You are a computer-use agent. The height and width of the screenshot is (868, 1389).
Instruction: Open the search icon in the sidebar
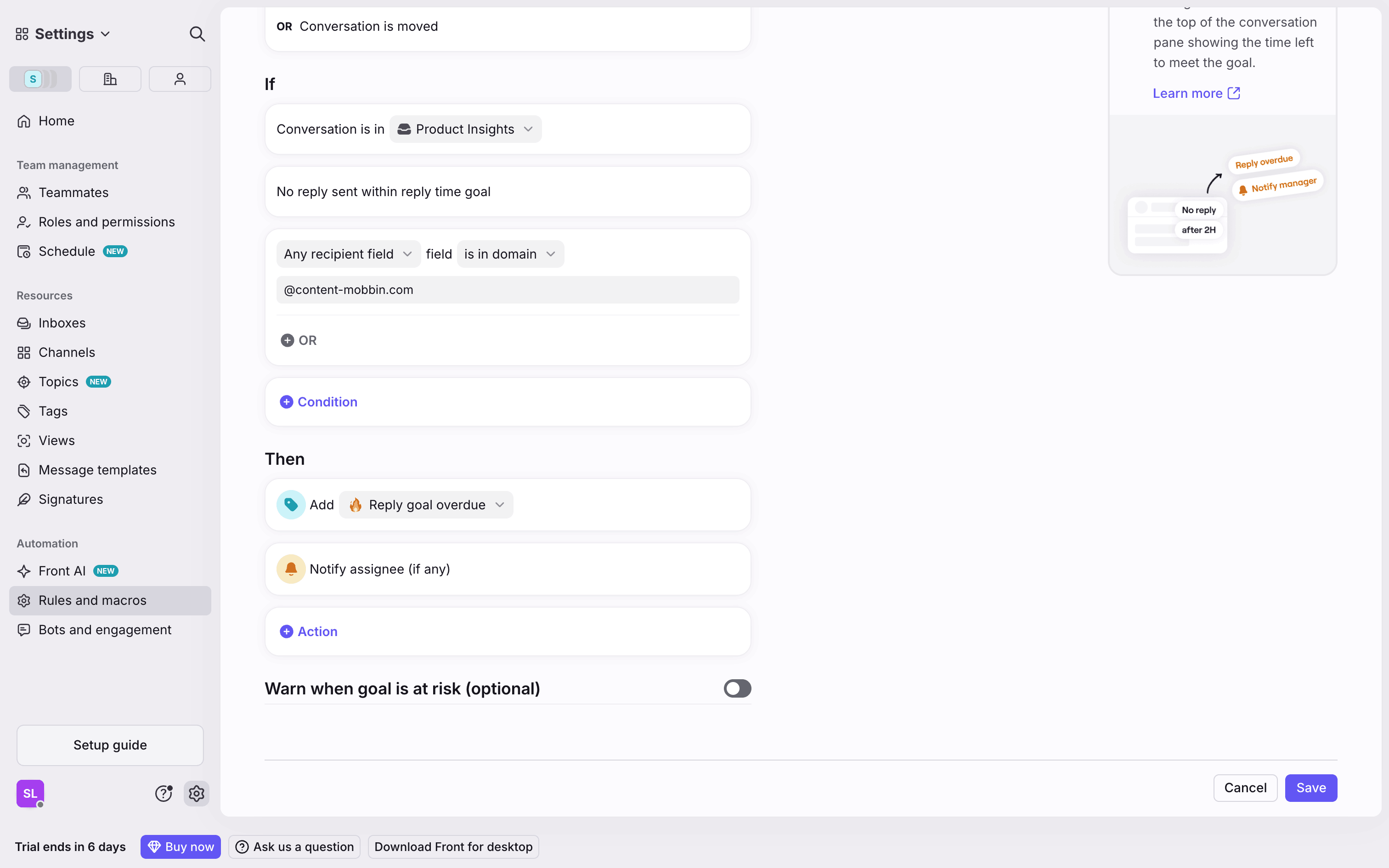[x=197, y=34]
